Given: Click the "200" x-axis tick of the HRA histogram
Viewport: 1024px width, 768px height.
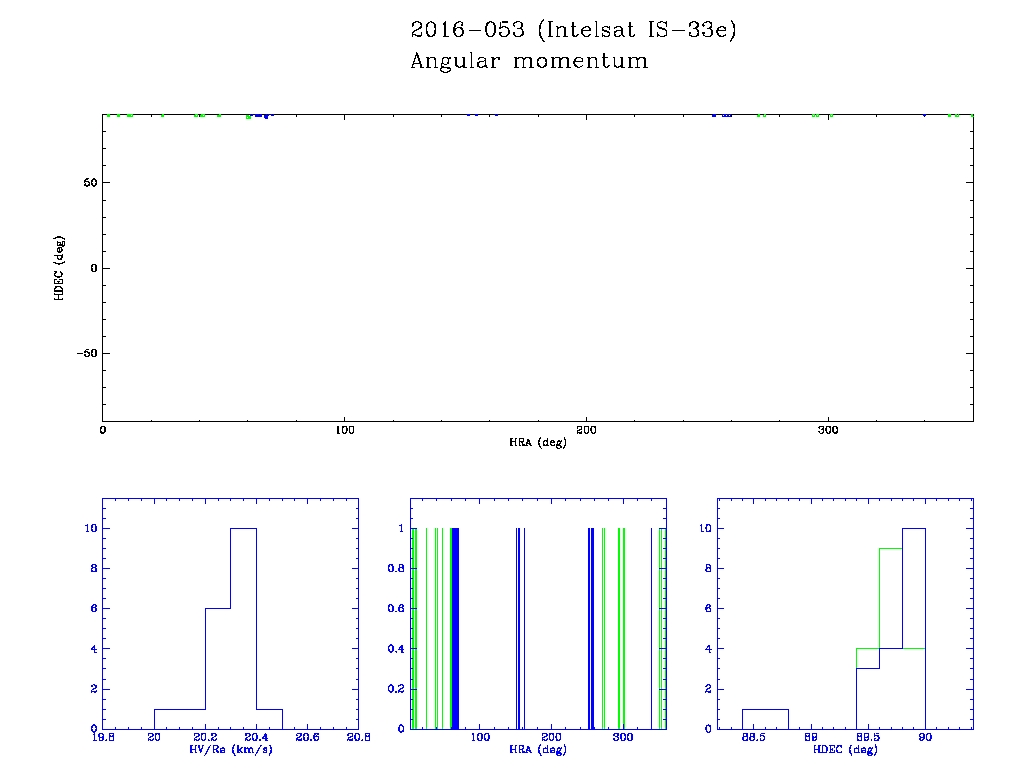Looking at the screenshot, I should click(551, 737).
